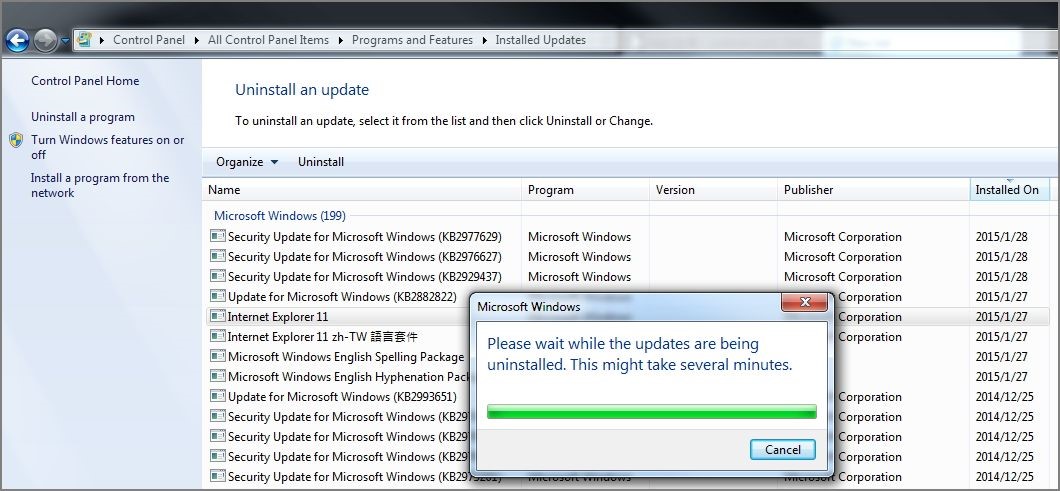Select Update for Microsoft Windows (KB2882822)
This screenshot has width=1060, height=491.
coord(342,297)
